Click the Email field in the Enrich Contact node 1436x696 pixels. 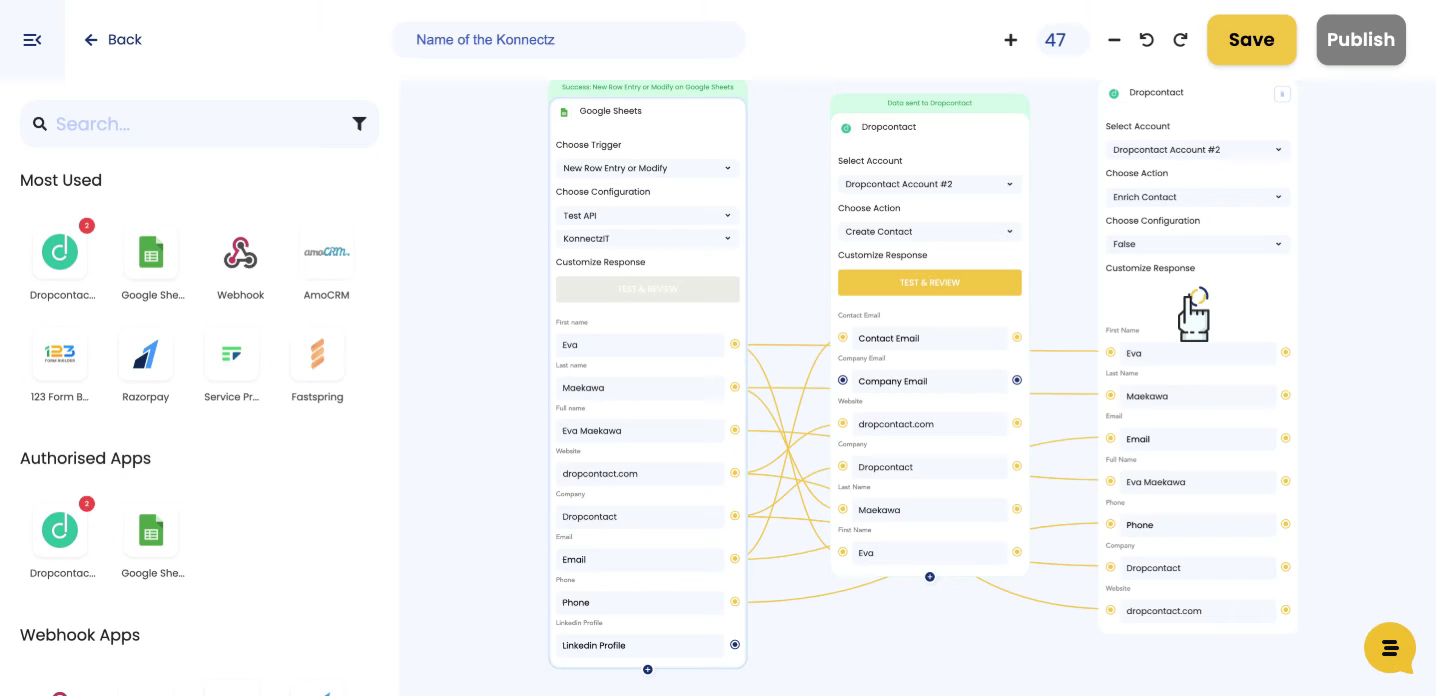coord(1198,439)
